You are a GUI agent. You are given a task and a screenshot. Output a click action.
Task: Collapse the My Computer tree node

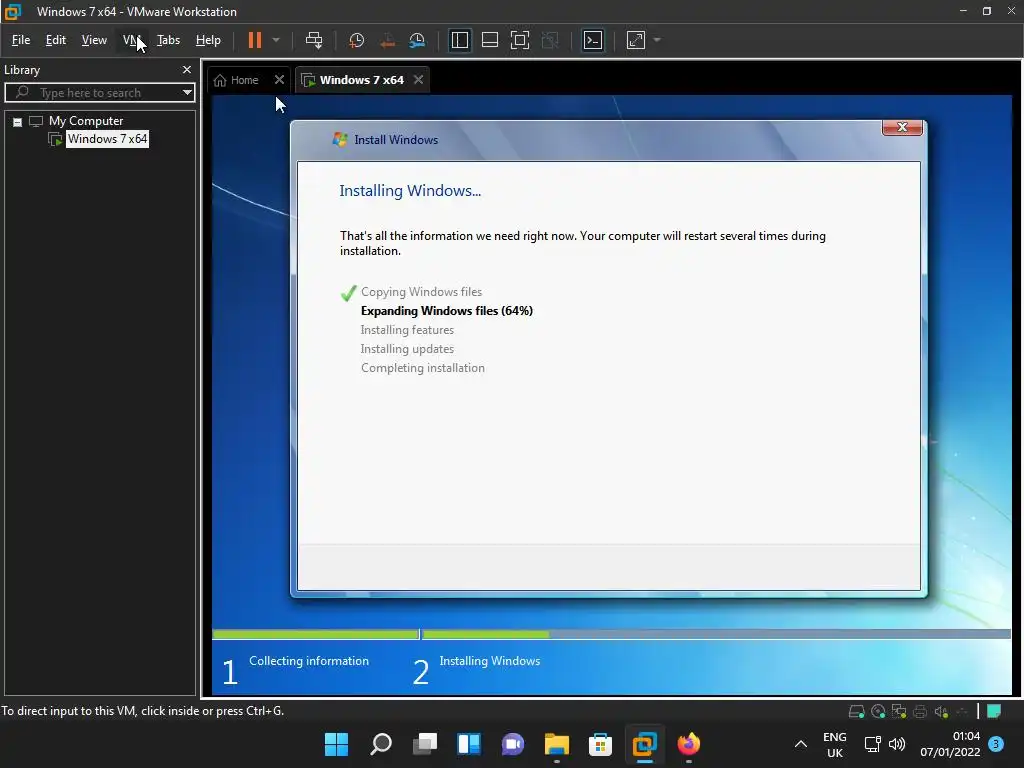pyautogui.click(x=18, y=121)
